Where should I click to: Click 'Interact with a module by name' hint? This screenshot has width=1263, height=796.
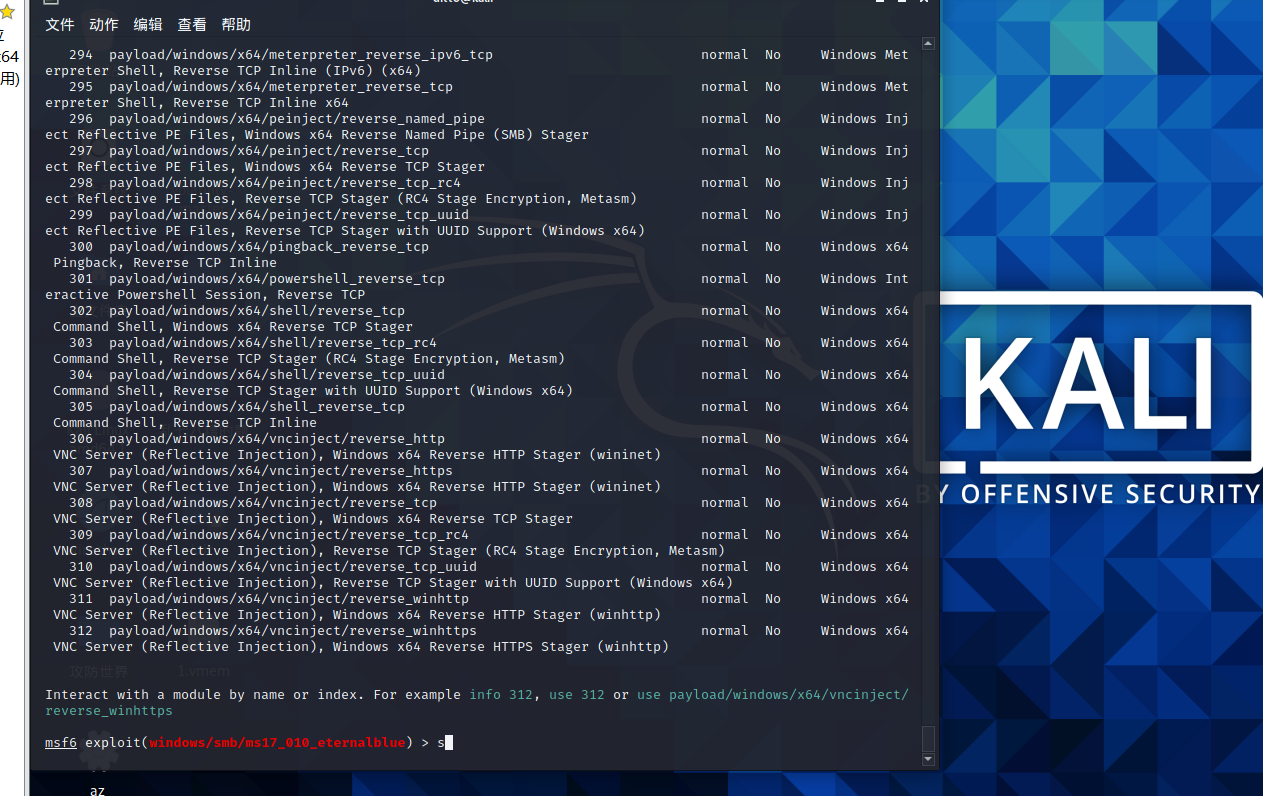pyautogui.click(x=165, y=695)
